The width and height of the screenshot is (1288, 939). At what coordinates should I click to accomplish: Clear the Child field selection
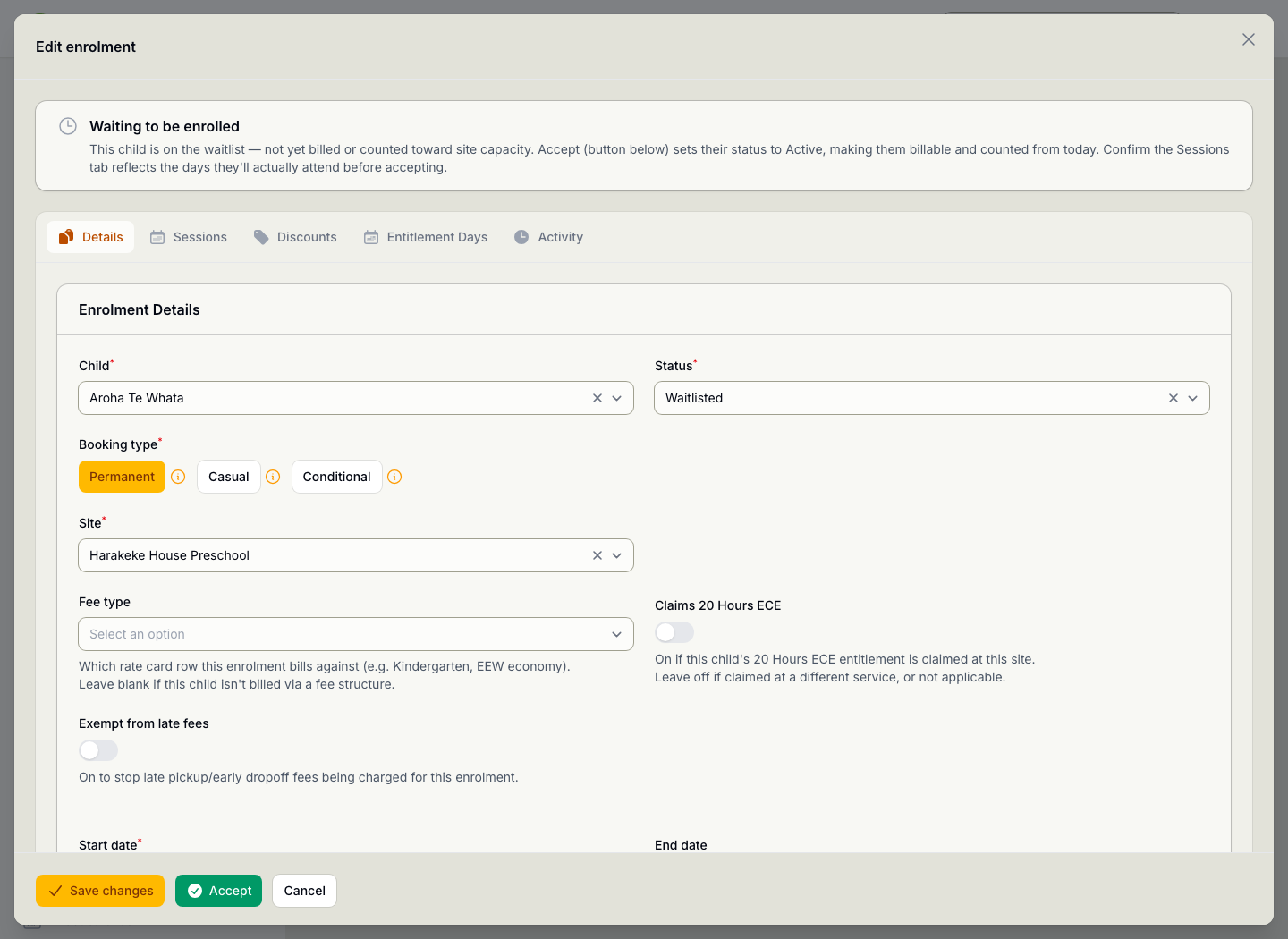point(597,398)
